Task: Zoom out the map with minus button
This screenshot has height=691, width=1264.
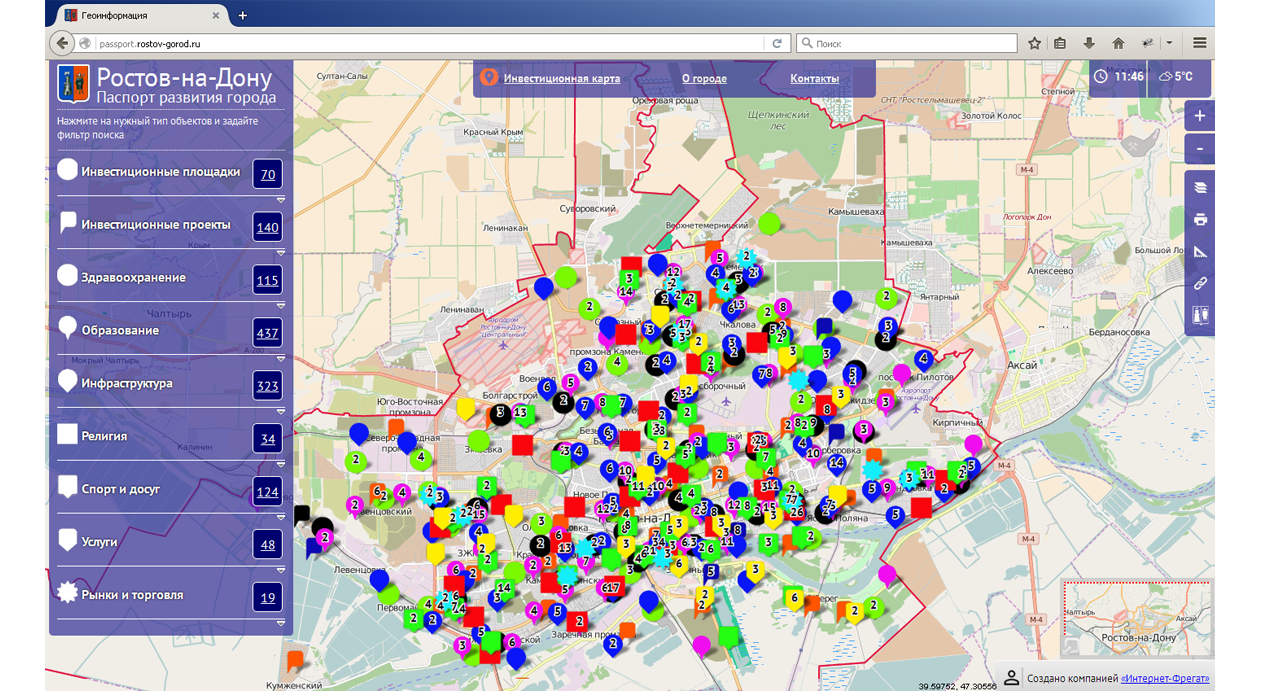Action: click(x=1200, y=149)
